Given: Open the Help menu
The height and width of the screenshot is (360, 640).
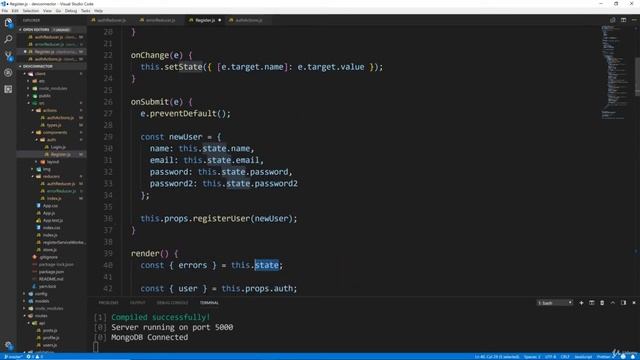Looking at the screenshot, I should [98, 11].
